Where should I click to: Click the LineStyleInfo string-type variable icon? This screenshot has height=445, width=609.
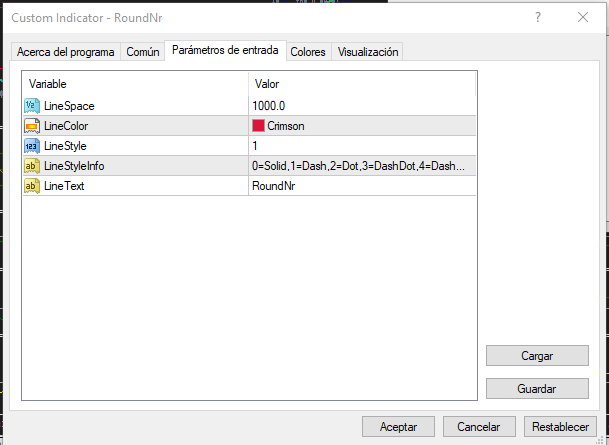31,166
